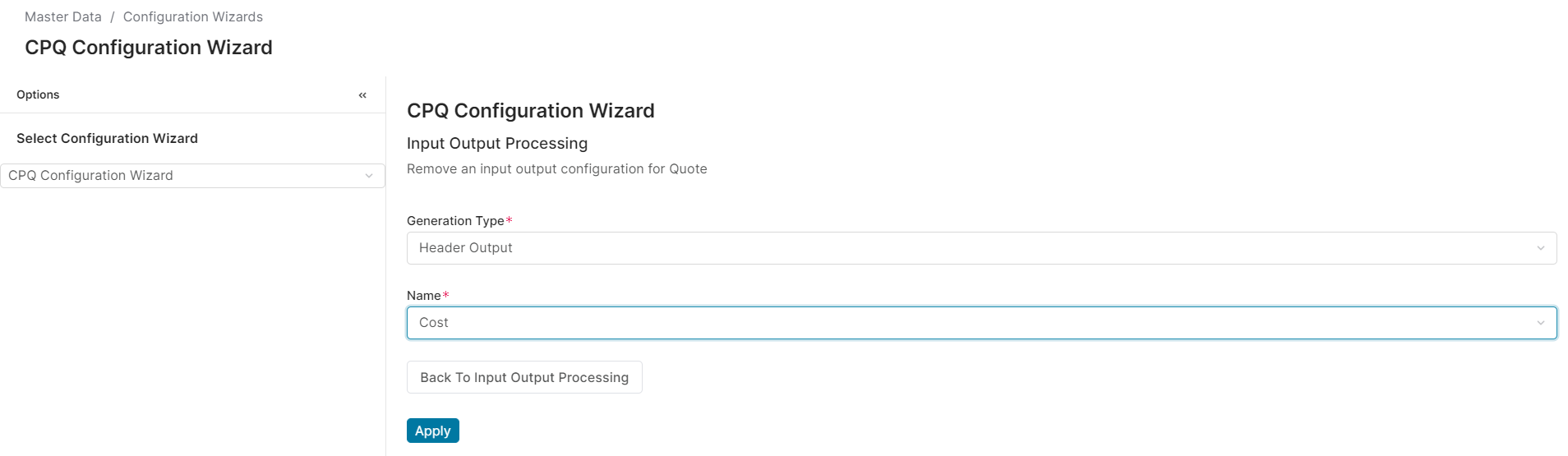Viewport: 1568px width, 456px height.
Task: Click the top CPQ Configuration Wizard page title
Action: pos(149,48)
